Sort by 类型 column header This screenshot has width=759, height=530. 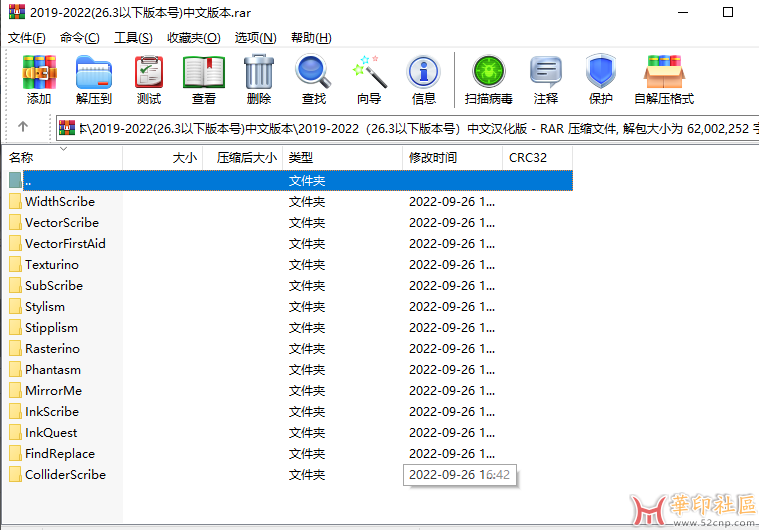click(342, 158)
